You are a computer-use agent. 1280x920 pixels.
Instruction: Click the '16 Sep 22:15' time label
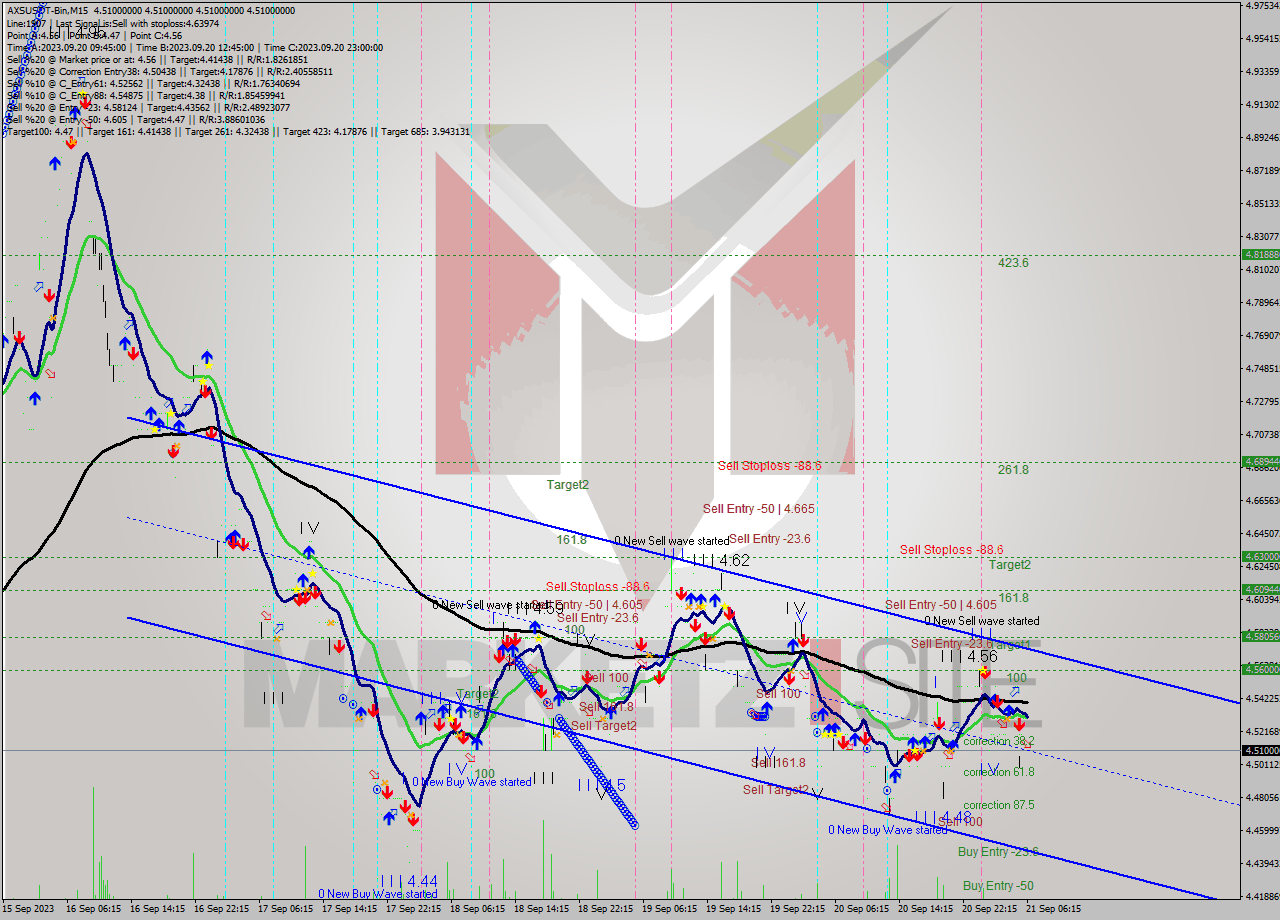[222, 909]
